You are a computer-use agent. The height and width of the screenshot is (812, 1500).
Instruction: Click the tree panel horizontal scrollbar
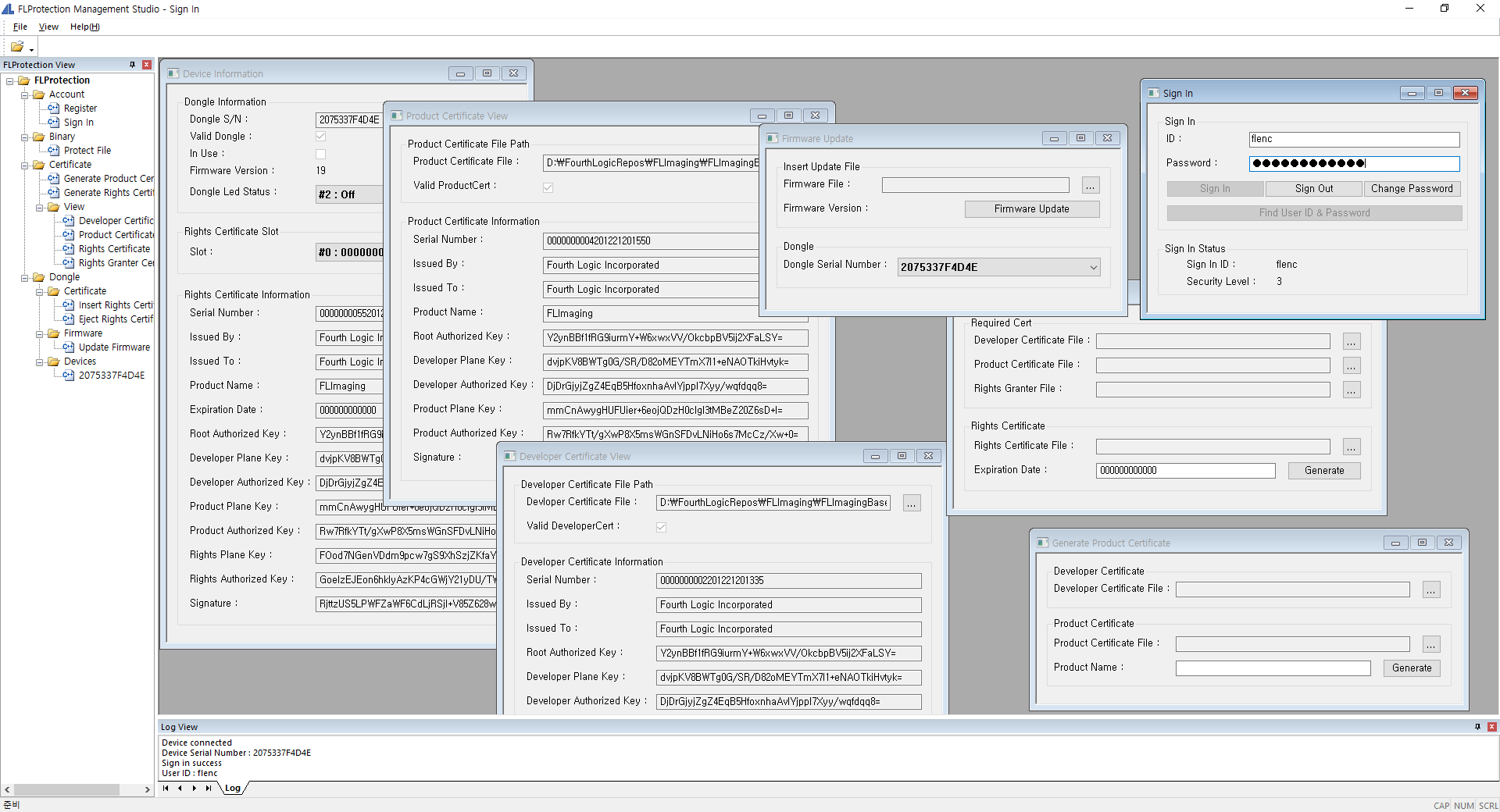coord(77,790)
